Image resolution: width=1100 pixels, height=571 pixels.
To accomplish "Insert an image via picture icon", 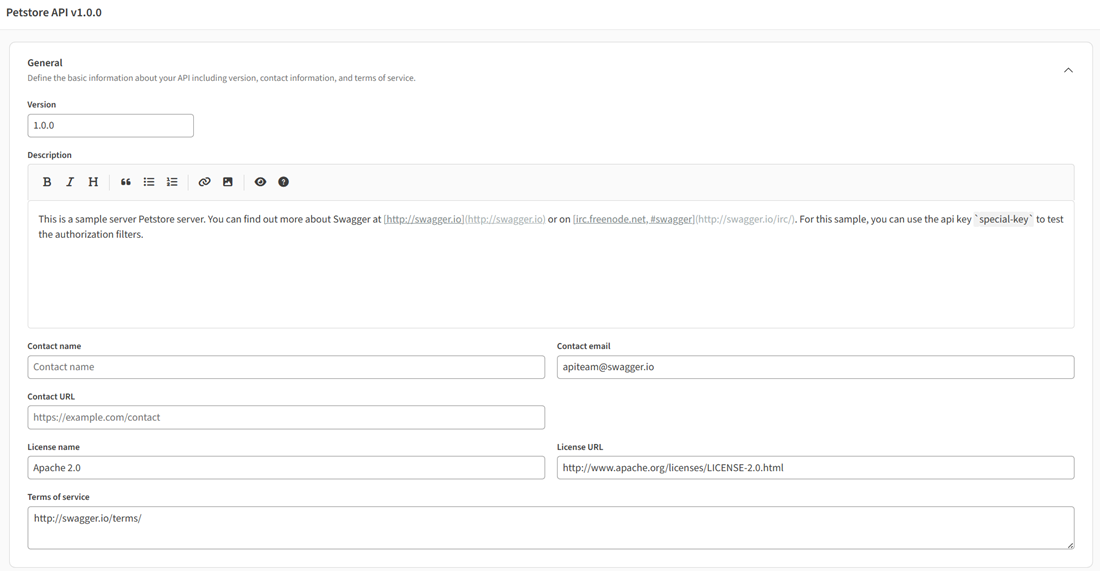I will coord(227,182).
